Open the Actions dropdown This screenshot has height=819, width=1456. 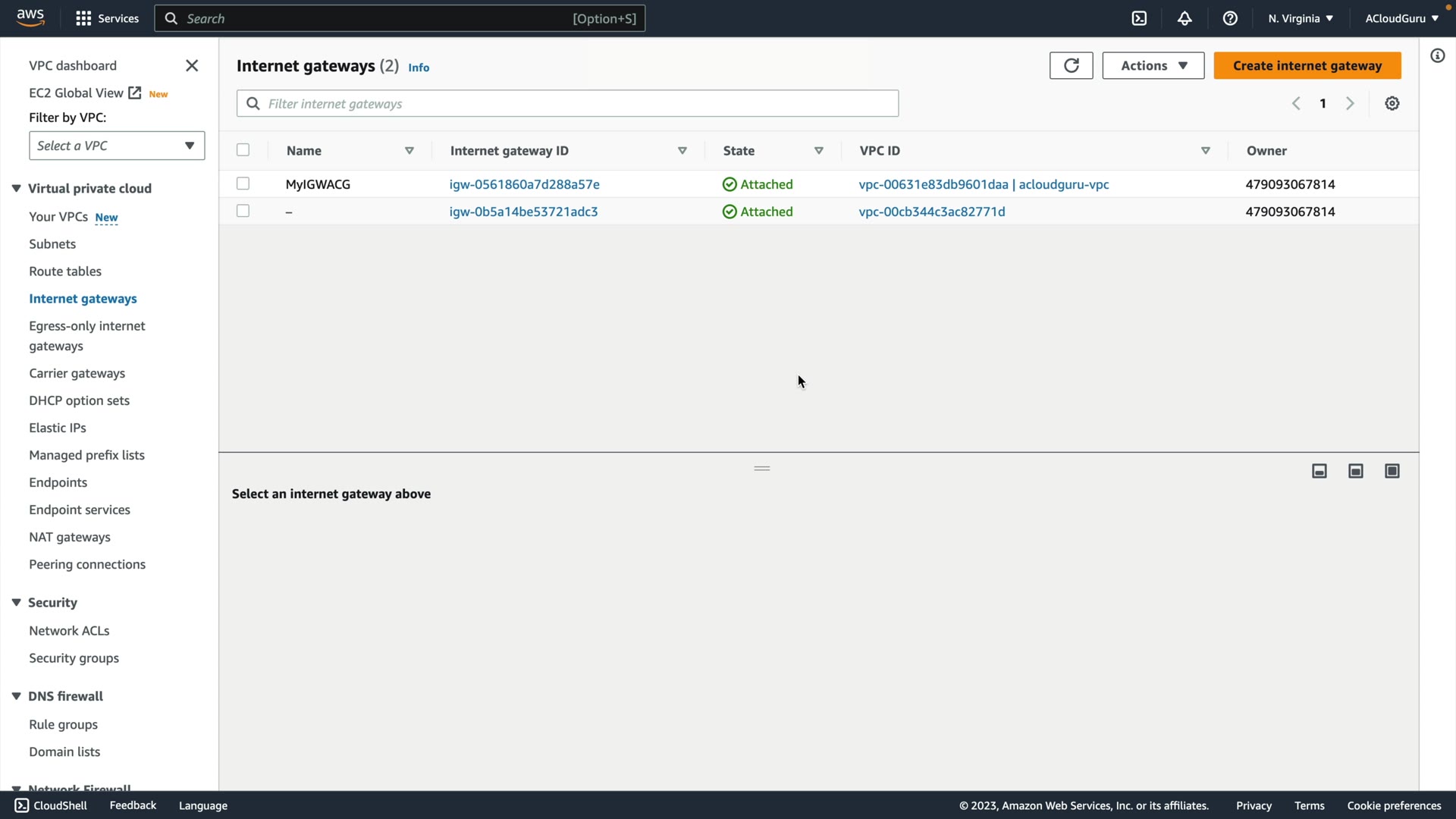1153,66
